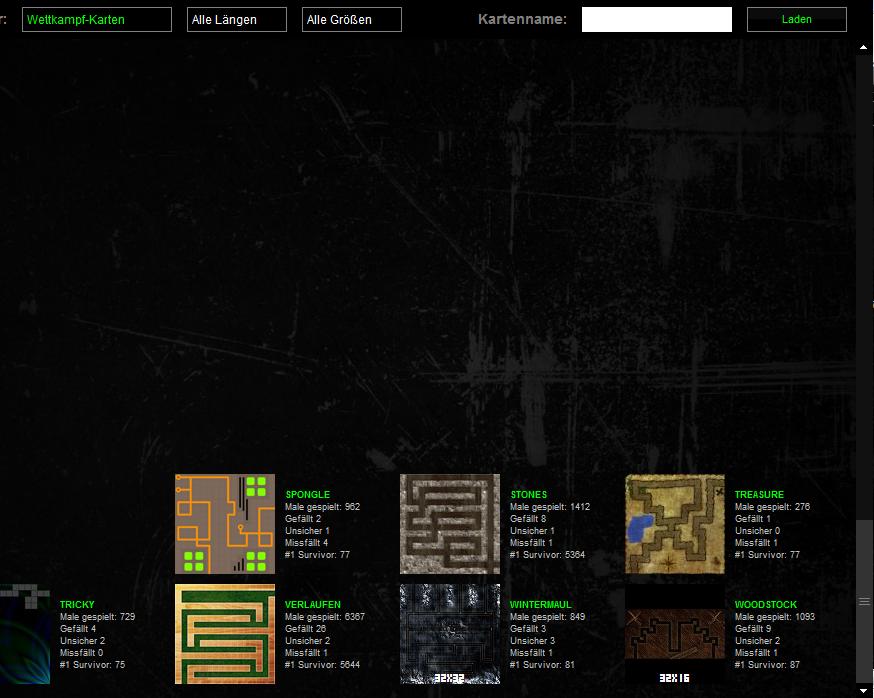The width and height of the screenshot is (874, 698).
Task: Open the TRICKY map title link
Action: point(77,604)
